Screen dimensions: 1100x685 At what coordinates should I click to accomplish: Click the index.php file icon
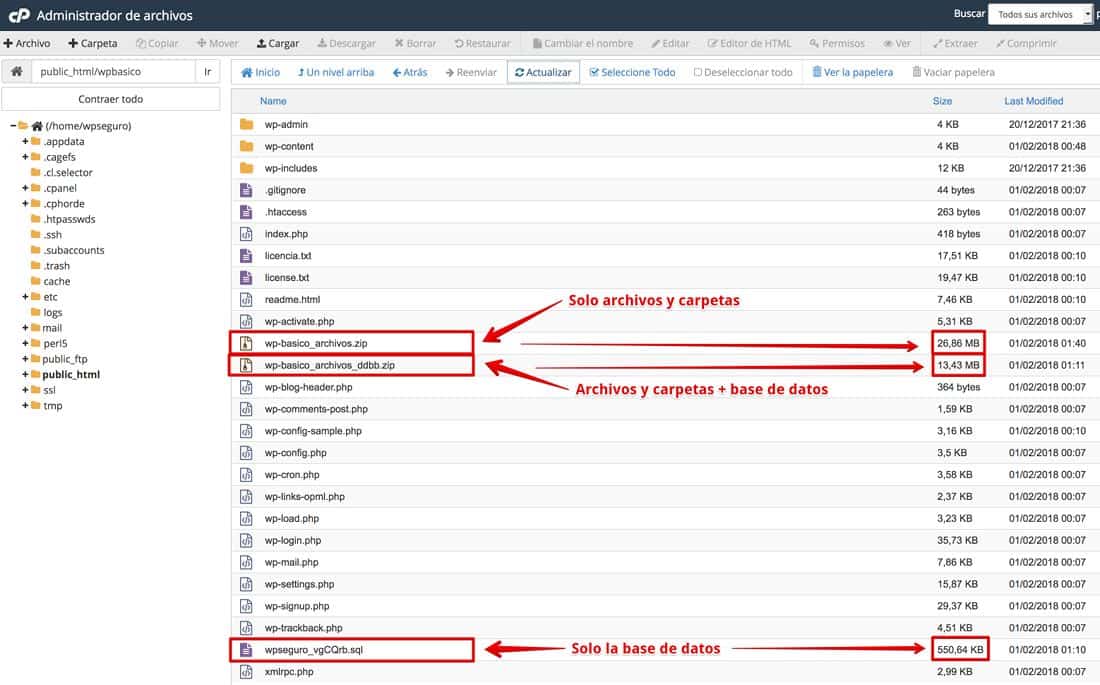point(246,234)
